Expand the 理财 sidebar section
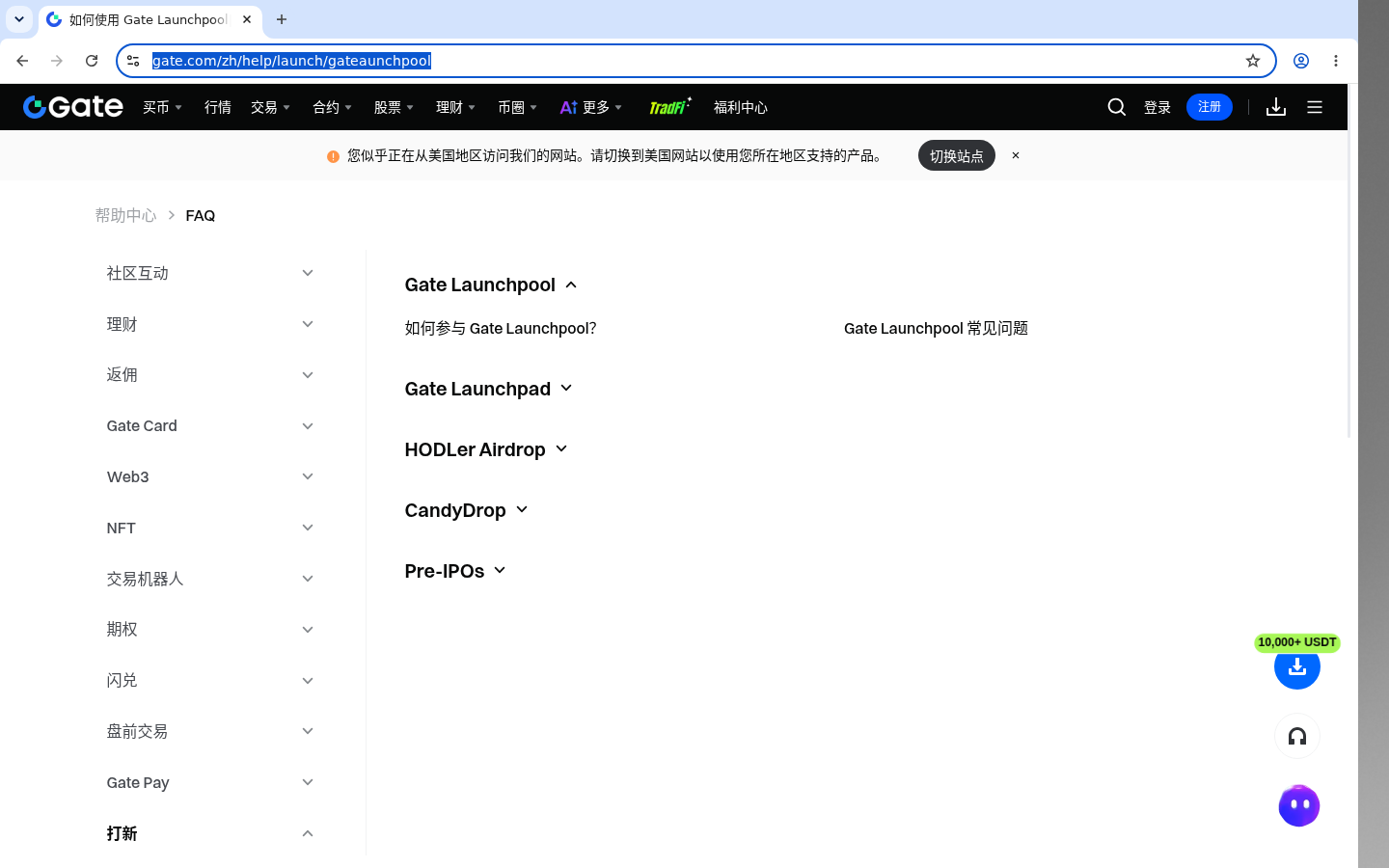 tap(210, 324)
